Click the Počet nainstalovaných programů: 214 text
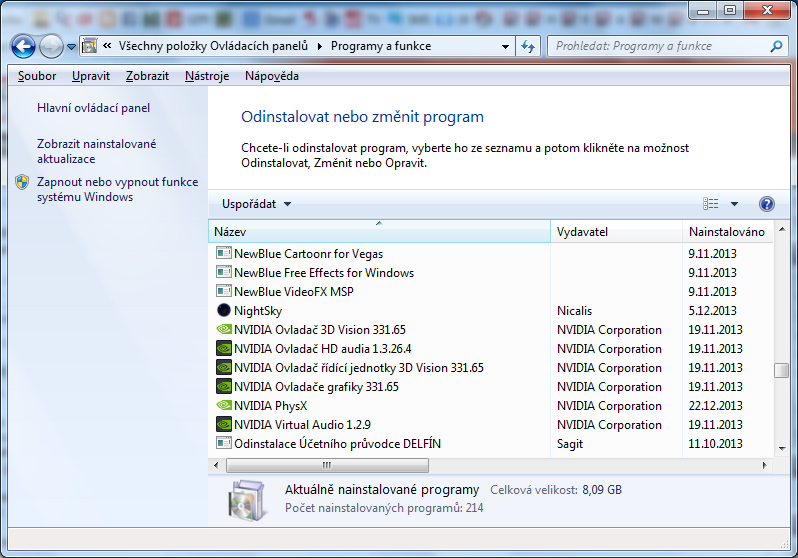Screen dimensions: 798x558 point(384,508)
